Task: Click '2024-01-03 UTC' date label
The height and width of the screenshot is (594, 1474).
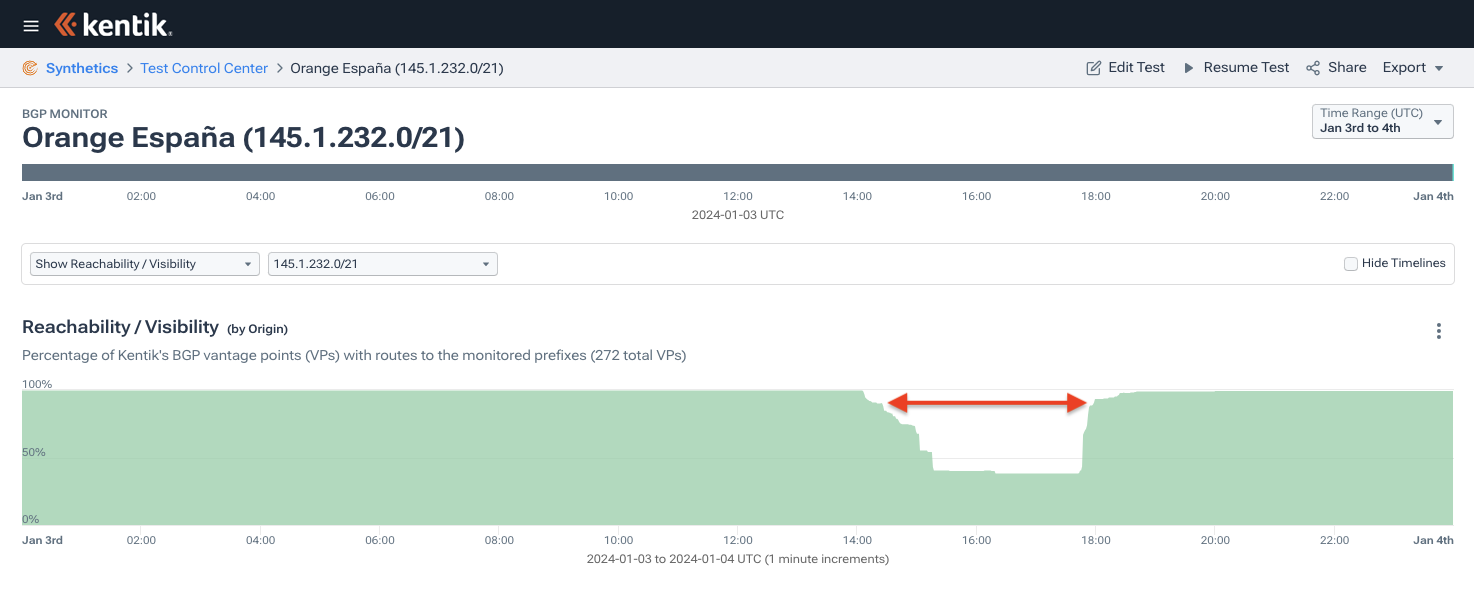Action: [738, 215]
